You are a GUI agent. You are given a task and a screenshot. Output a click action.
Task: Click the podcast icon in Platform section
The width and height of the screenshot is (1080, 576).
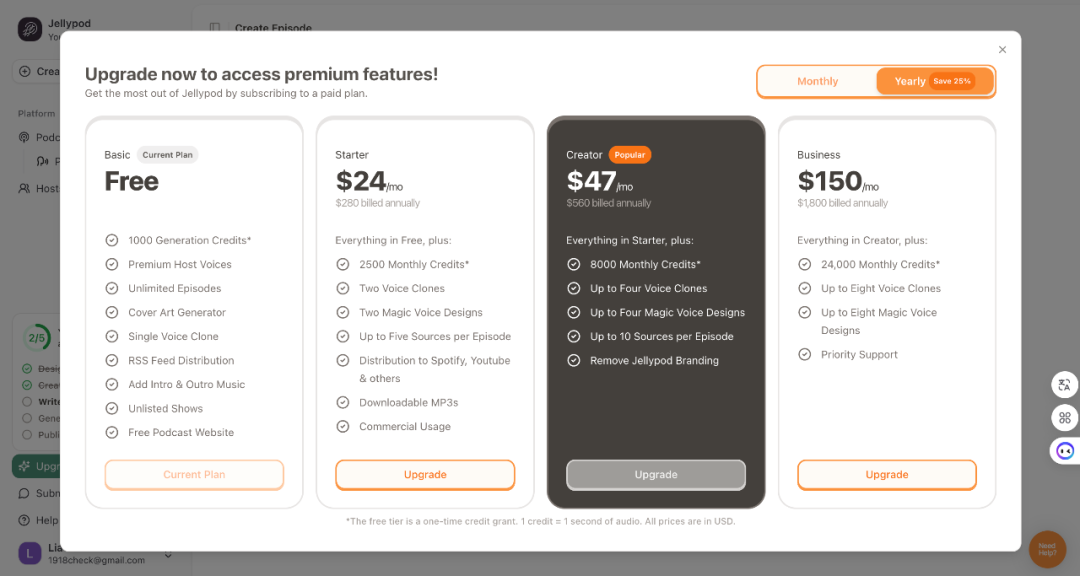(x=24, y=137)
